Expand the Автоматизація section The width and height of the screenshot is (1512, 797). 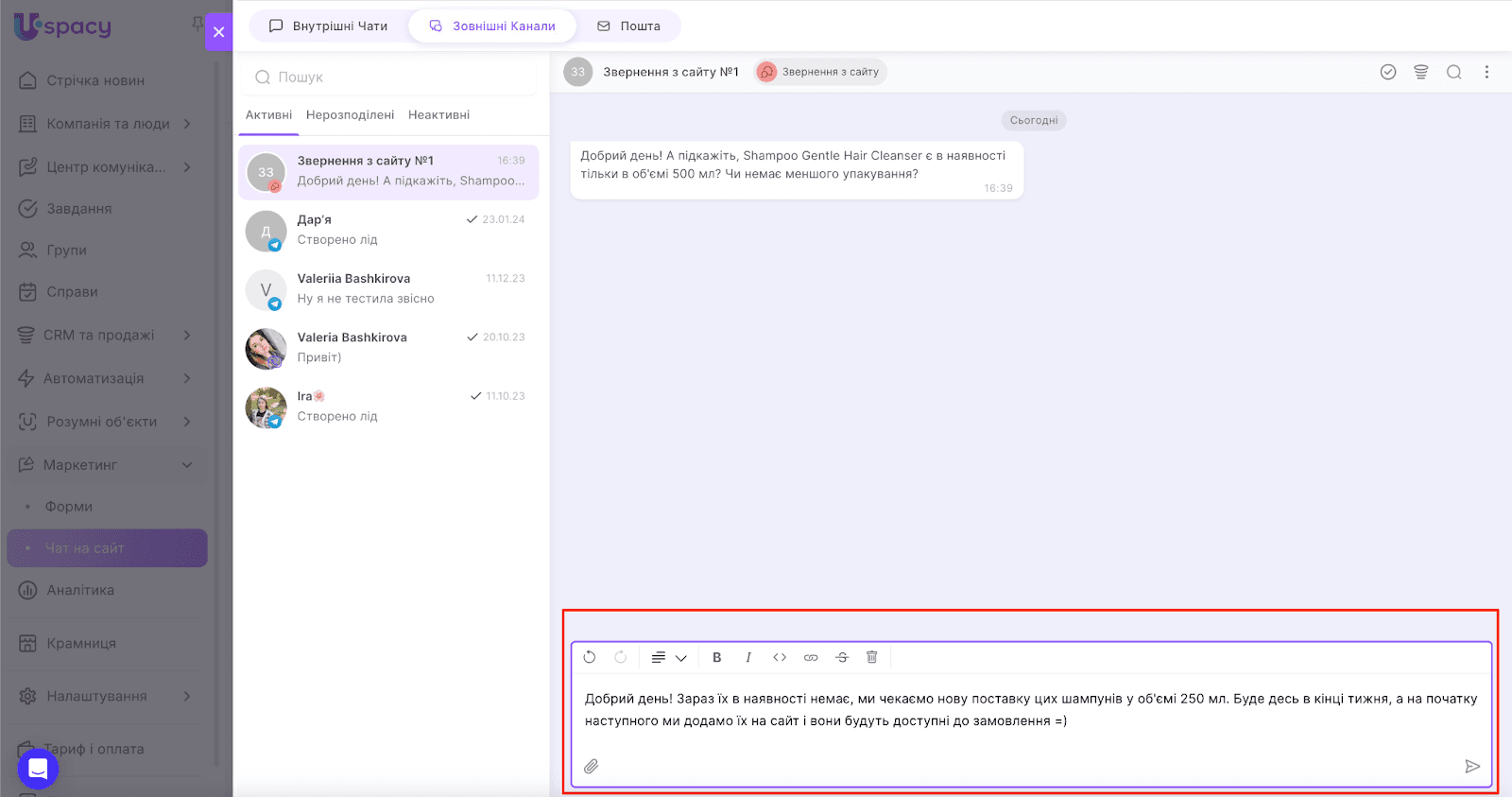pyautogui.click(x=187, y=378)
